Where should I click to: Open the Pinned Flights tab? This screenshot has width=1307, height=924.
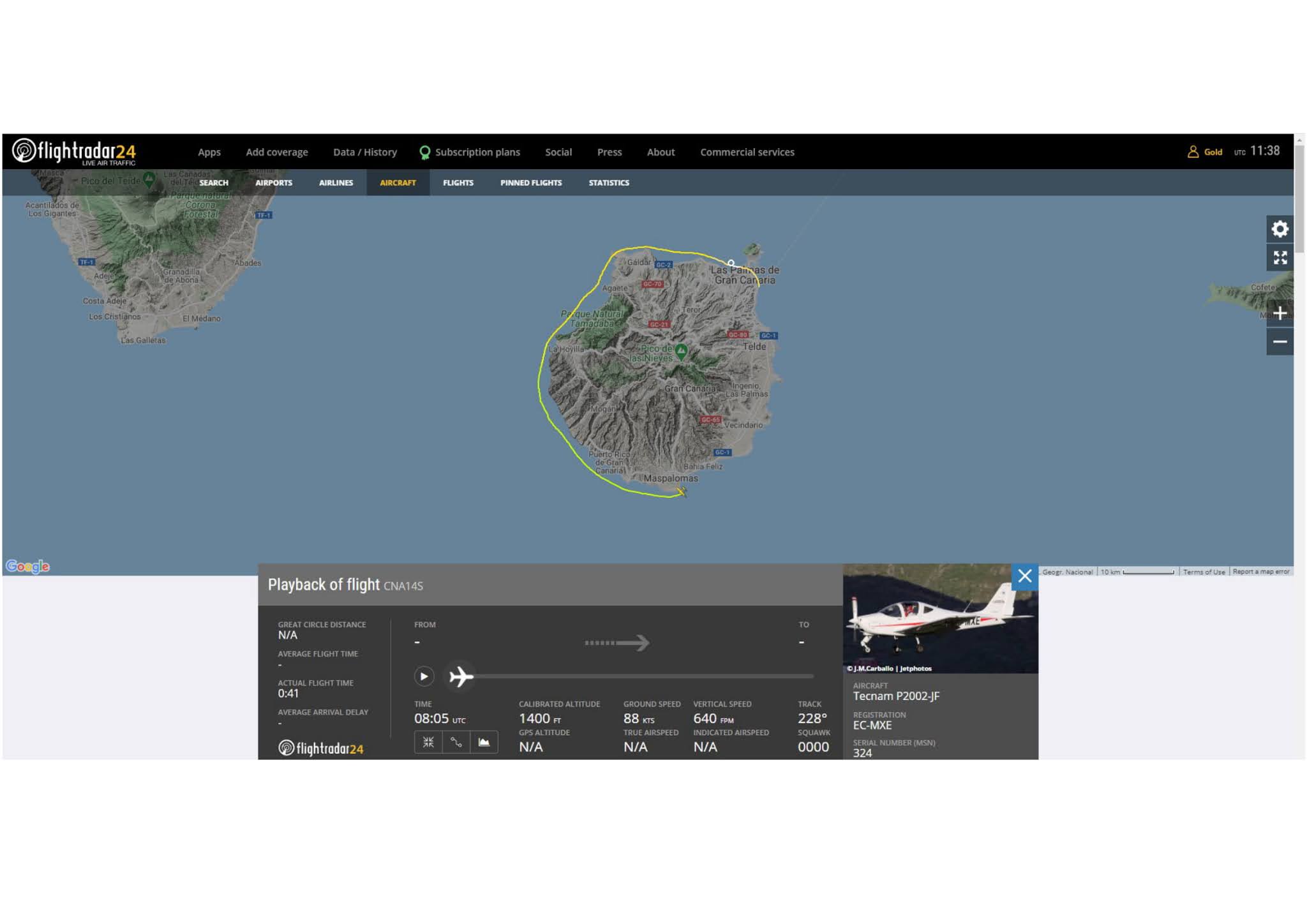pos(530,183)
